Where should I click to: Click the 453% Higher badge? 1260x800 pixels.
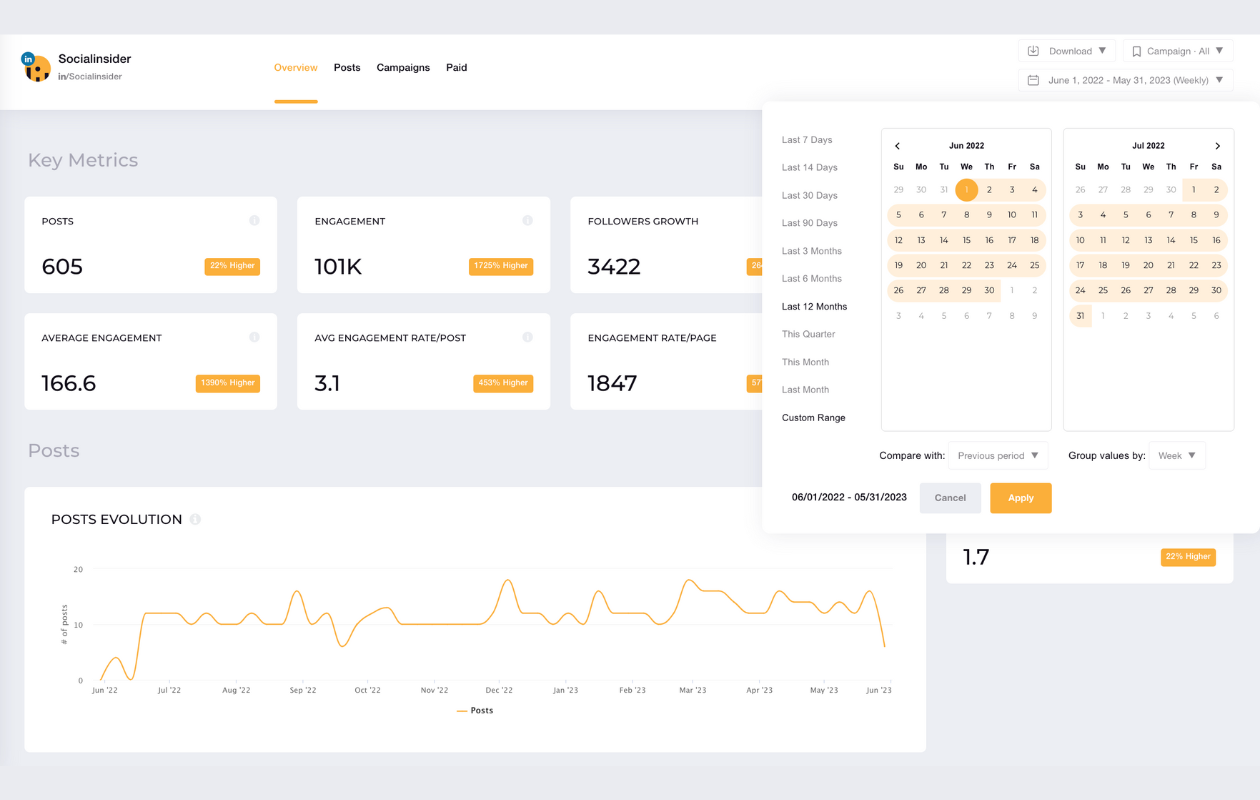[x=504, y=383]
